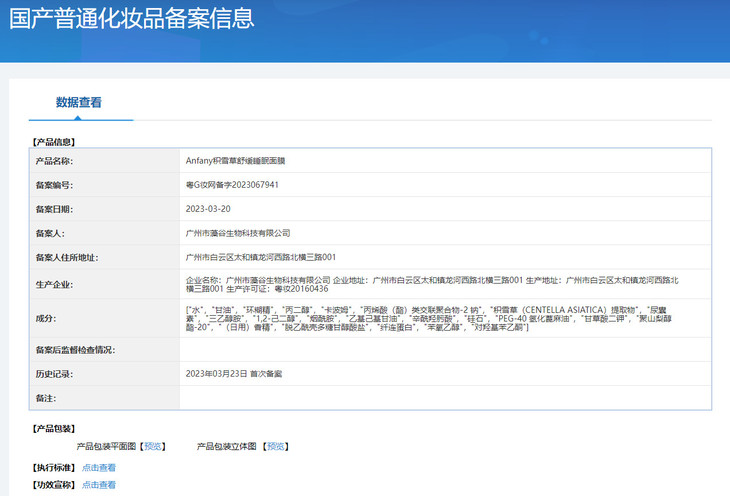Open 点击查看 link for 功效宣称
Image resolution: width=730 pixels, height=496 pixels.
tap(99, 485)
